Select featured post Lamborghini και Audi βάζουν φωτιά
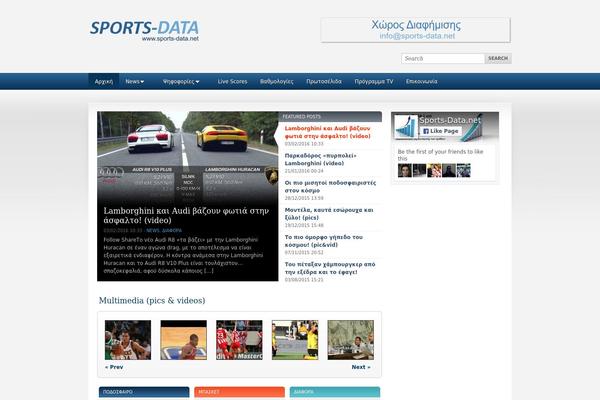The height and width of the screenshot is (400, 600). coord(328,132)
